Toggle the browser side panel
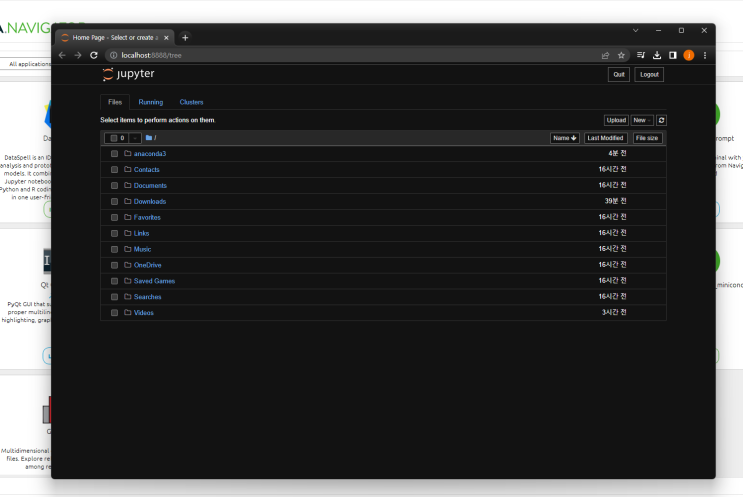This screenshot has width=743, height=497. (673, 55)
